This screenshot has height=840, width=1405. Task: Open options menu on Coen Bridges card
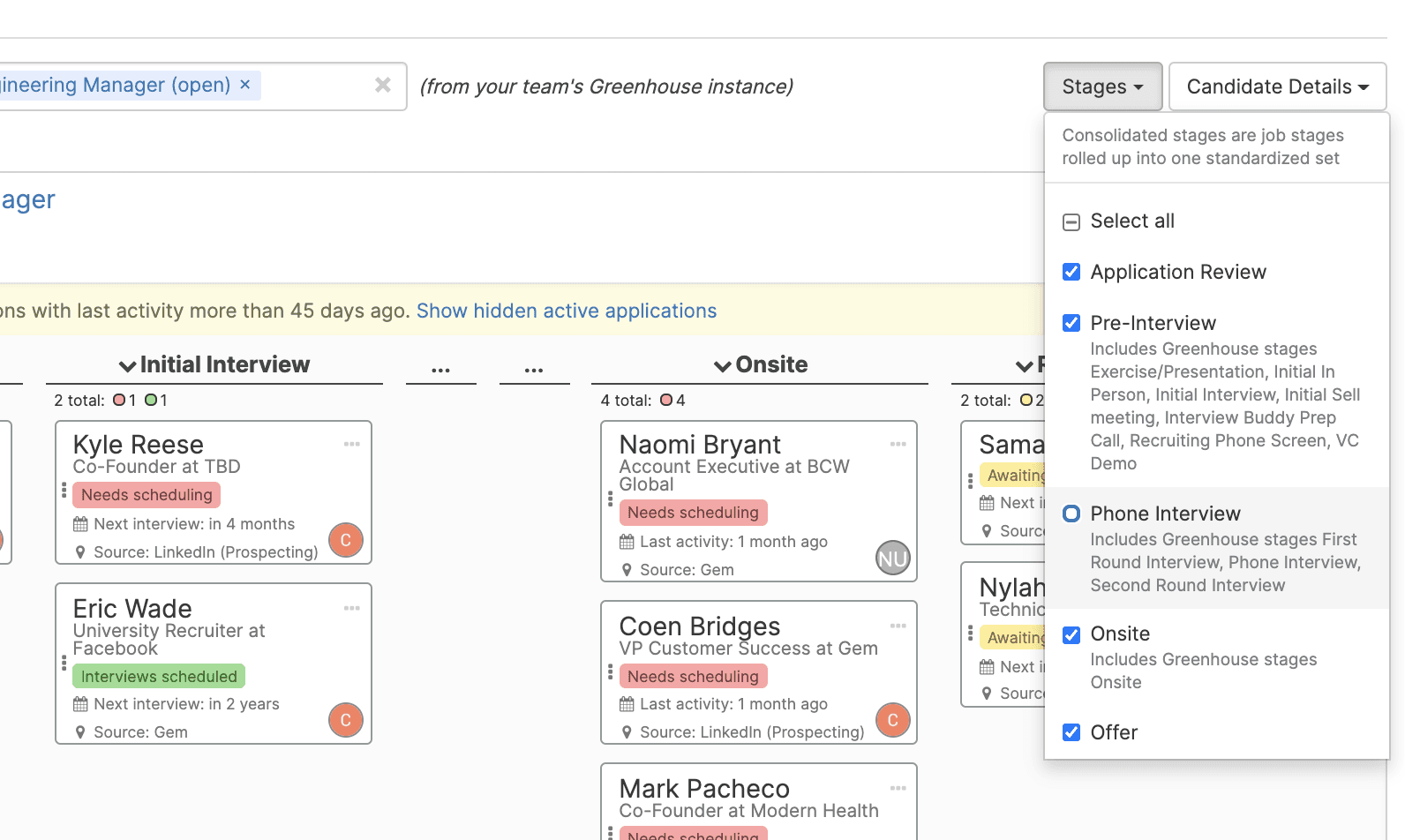click(x=898, y=626)
